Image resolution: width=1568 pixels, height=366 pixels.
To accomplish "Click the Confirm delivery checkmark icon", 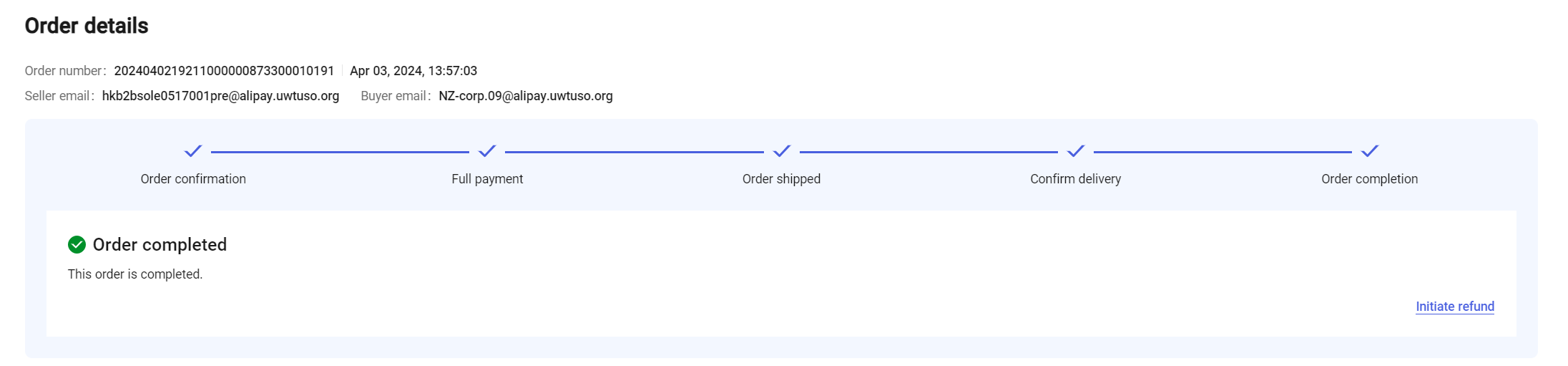I will pyautogui.click(x=1076, y=151).
